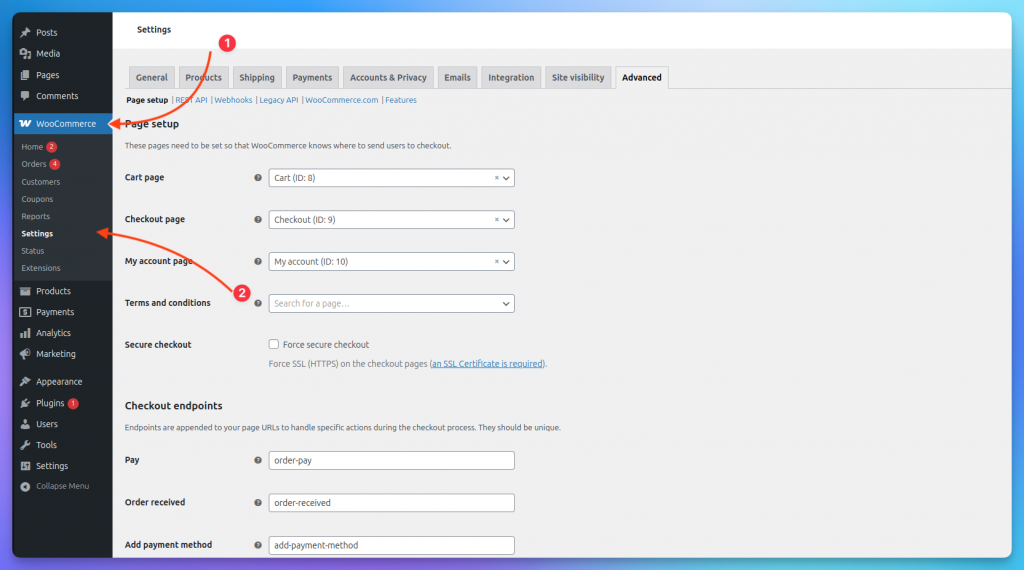Click help icon next to My account page
This screenshot has height=570, width=1024.
coord(258,261)
